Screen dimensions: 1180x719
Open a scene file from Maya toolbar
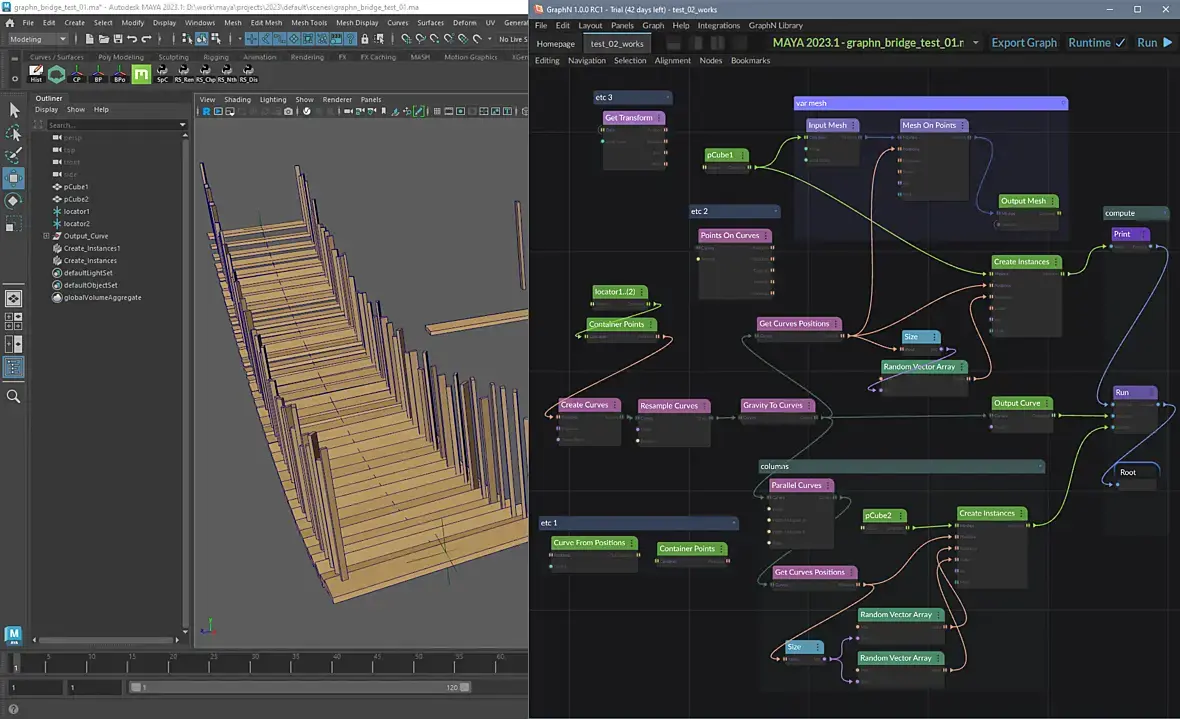coord(104,39)
